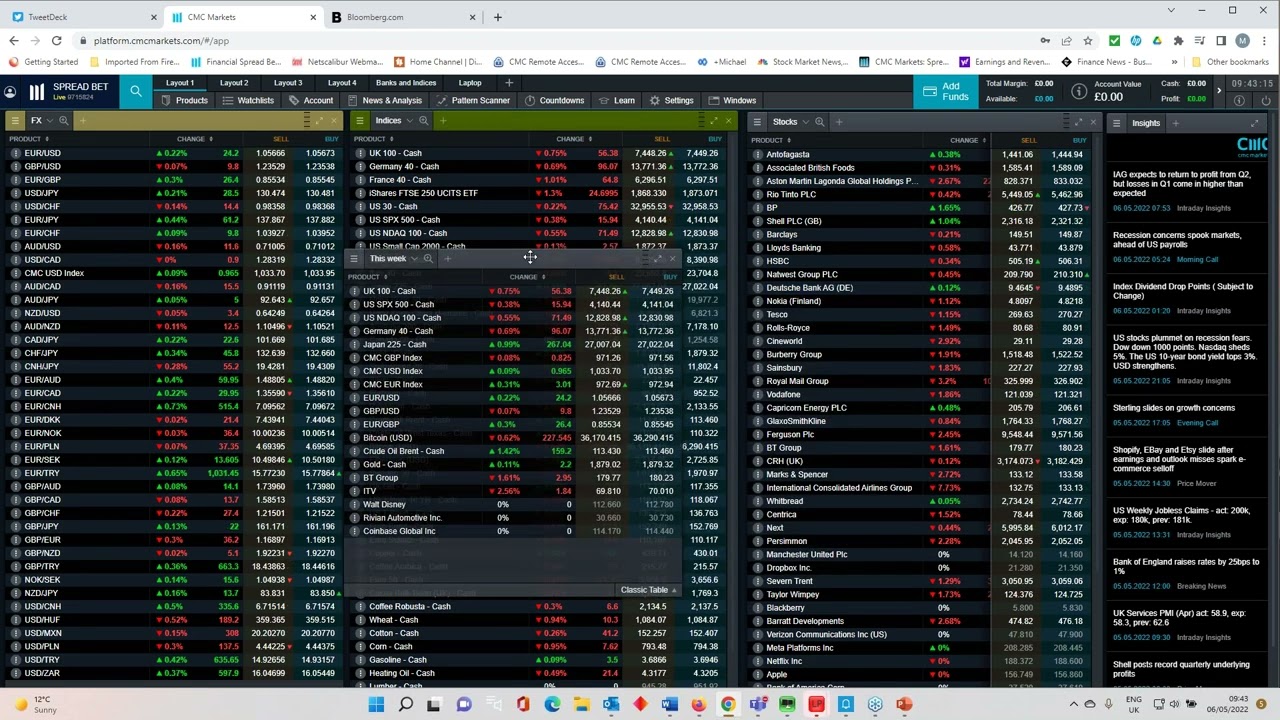
Task: Reload the browser page
Action: point(57,41)
